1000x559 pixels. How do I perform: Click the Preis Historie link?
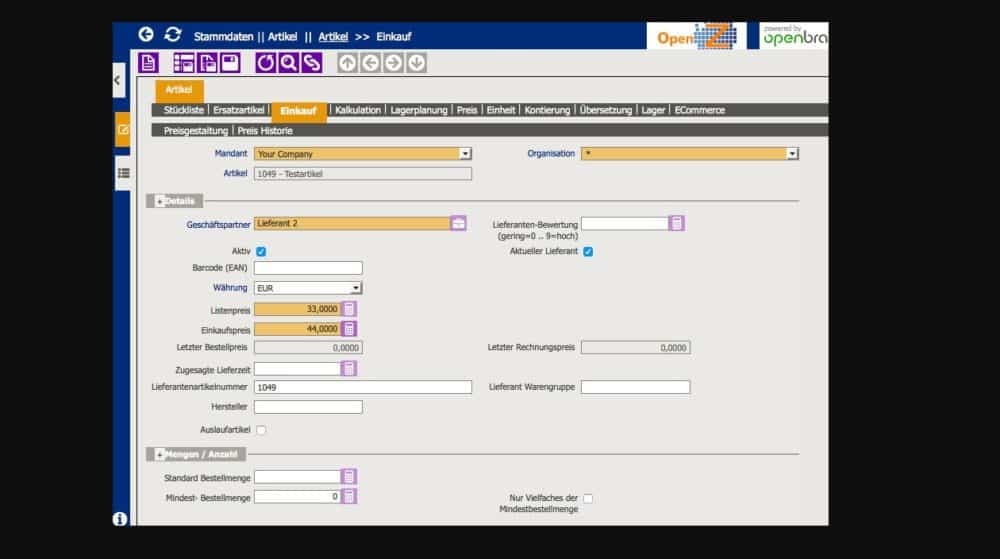click(265, 130)
